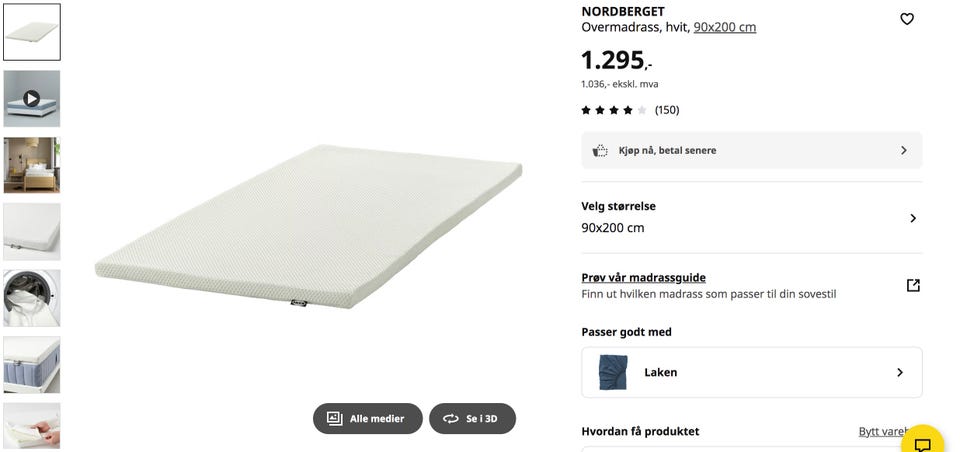960x452 pixels.
Task: Click the blue Laken sheet image
Action: tap(613, 372)
